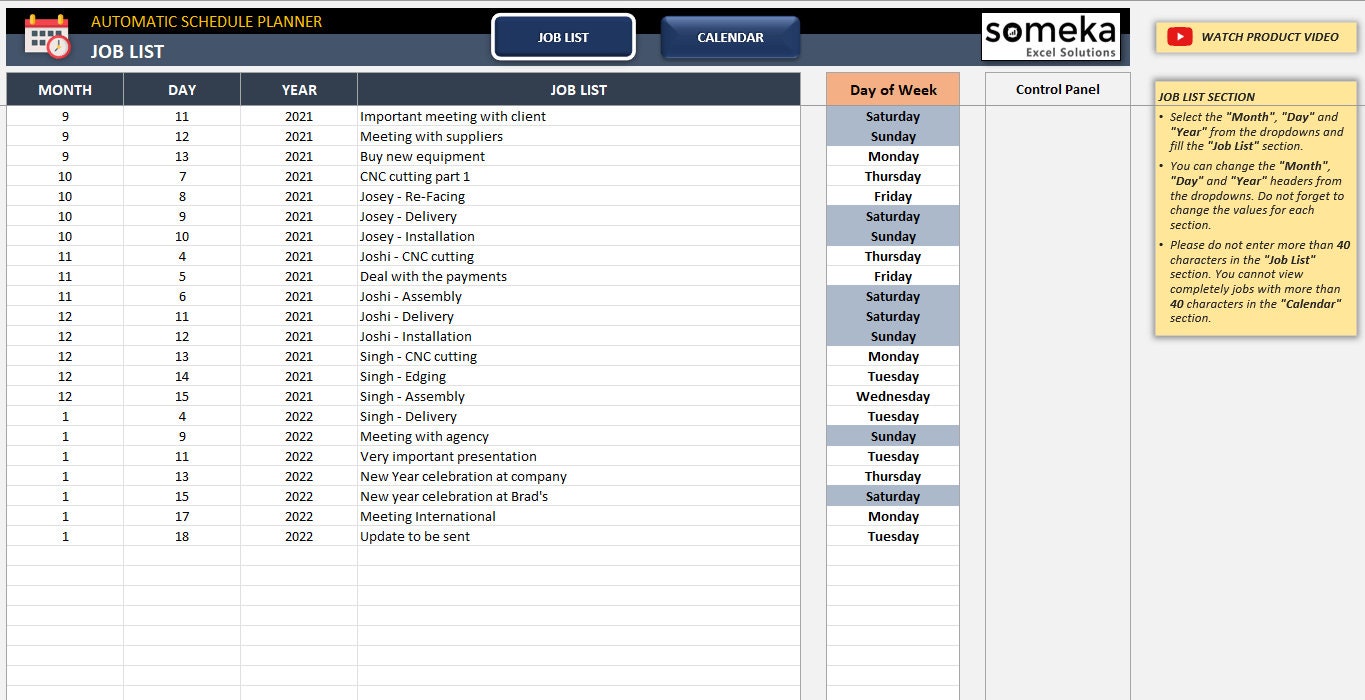Viewport: 1365px width, 700px height.
Task: Select the year cell showing 2022 for 'Singh - Delivery'
Action: click(x=298, y=416)
